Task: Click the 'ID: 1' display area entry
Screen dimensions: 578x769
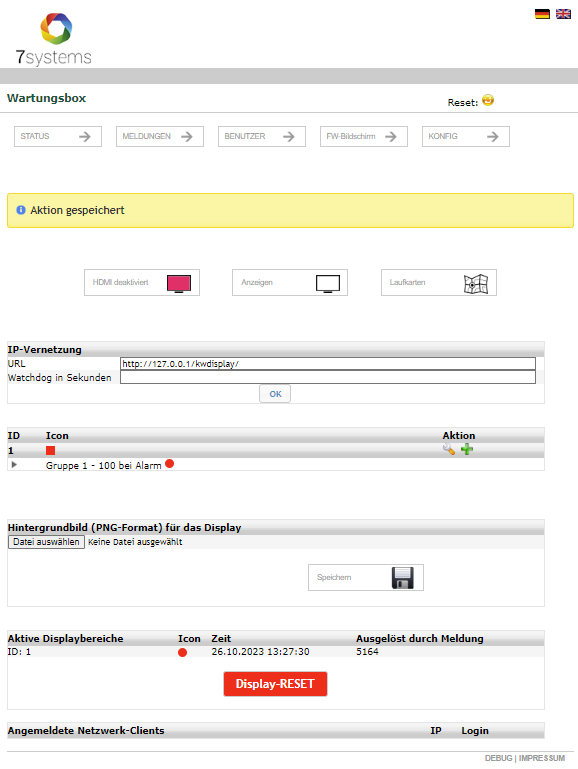Action: (x=19, y=652)
